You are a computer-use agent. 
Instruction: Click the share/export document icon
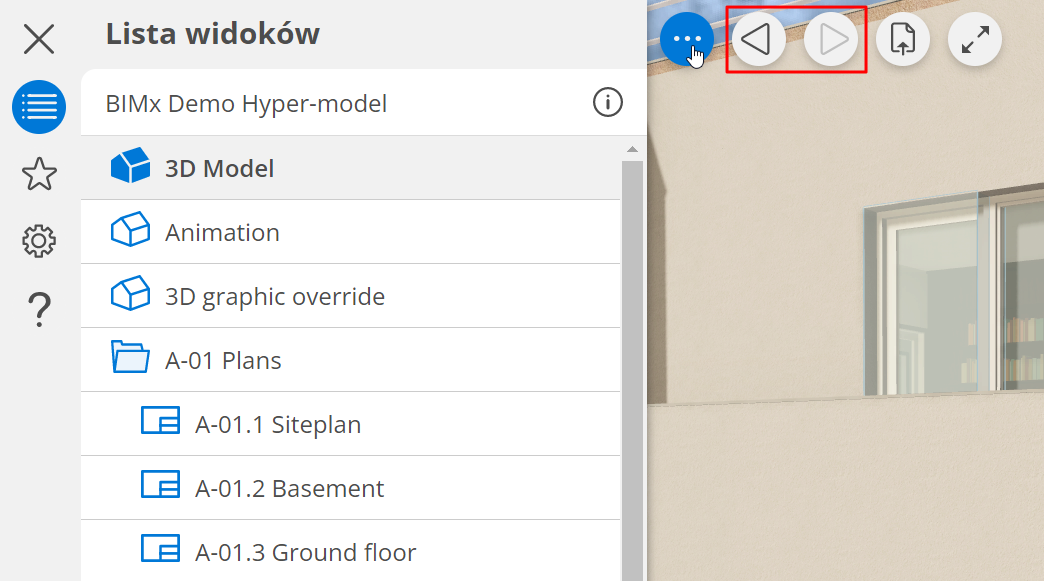point(903,40)
